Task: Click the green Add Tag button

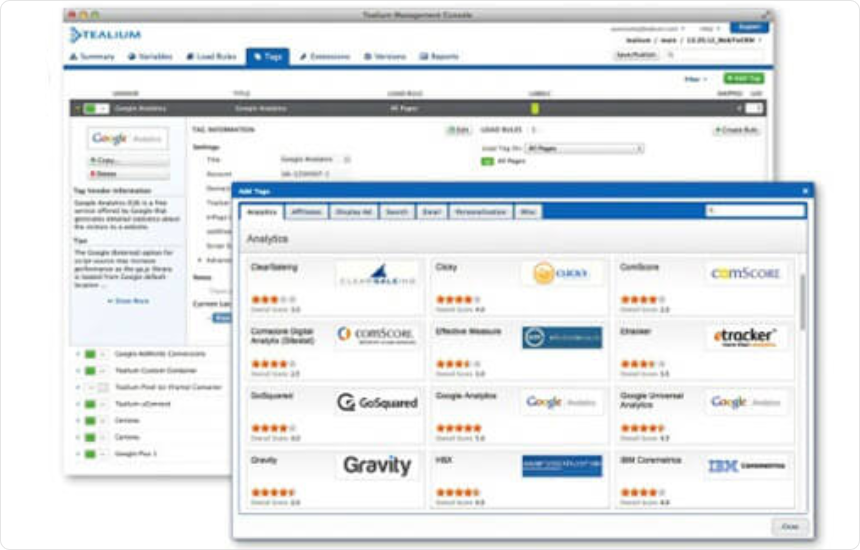Action: 743,78
